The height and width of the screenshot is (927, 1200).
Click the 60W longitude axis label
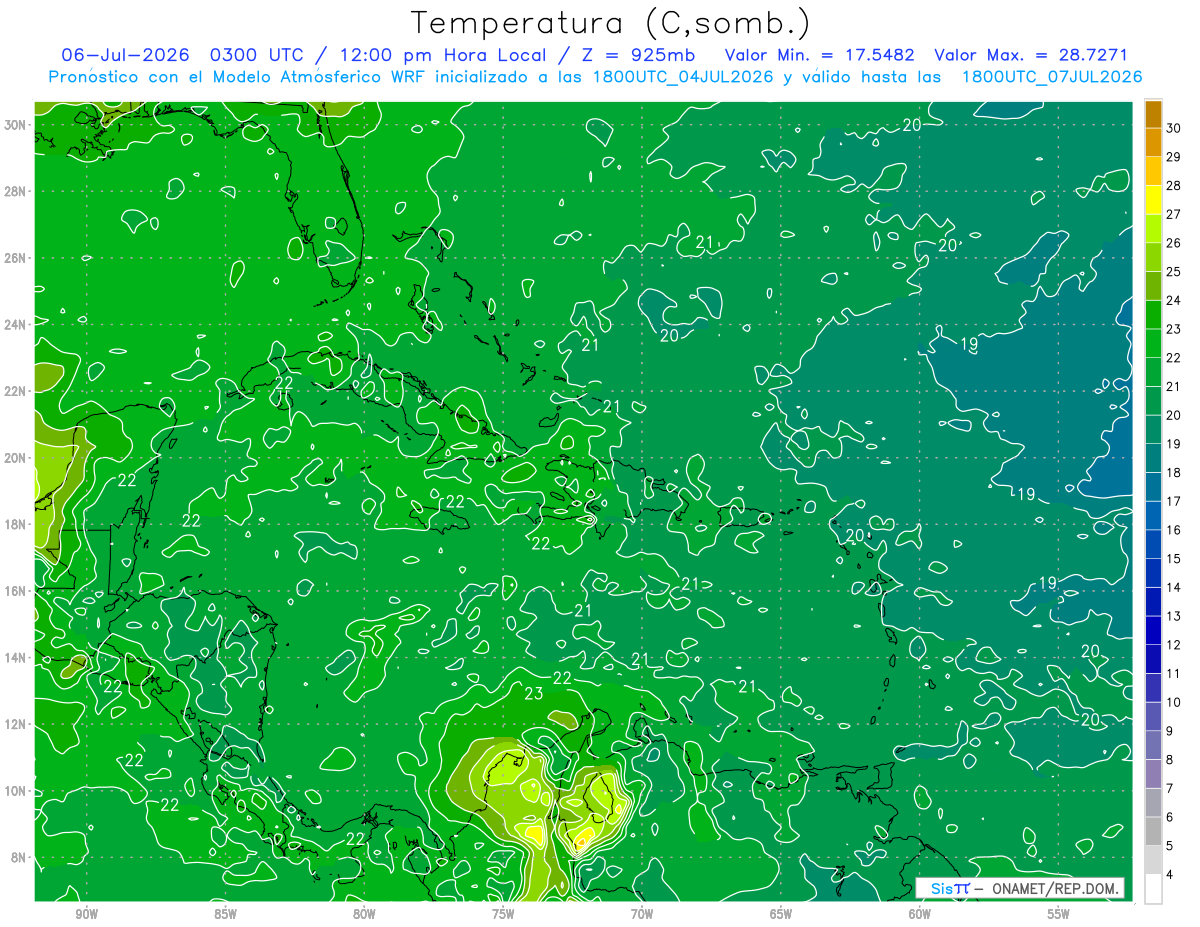click(x=920, y=914)
